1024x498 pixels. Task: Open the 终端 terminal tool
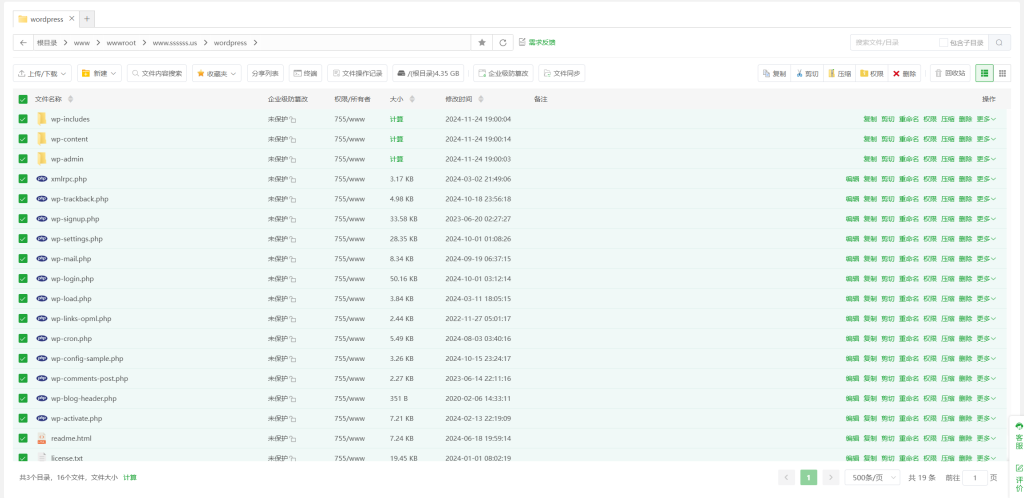pyautogui.click(x=306, y=74)
